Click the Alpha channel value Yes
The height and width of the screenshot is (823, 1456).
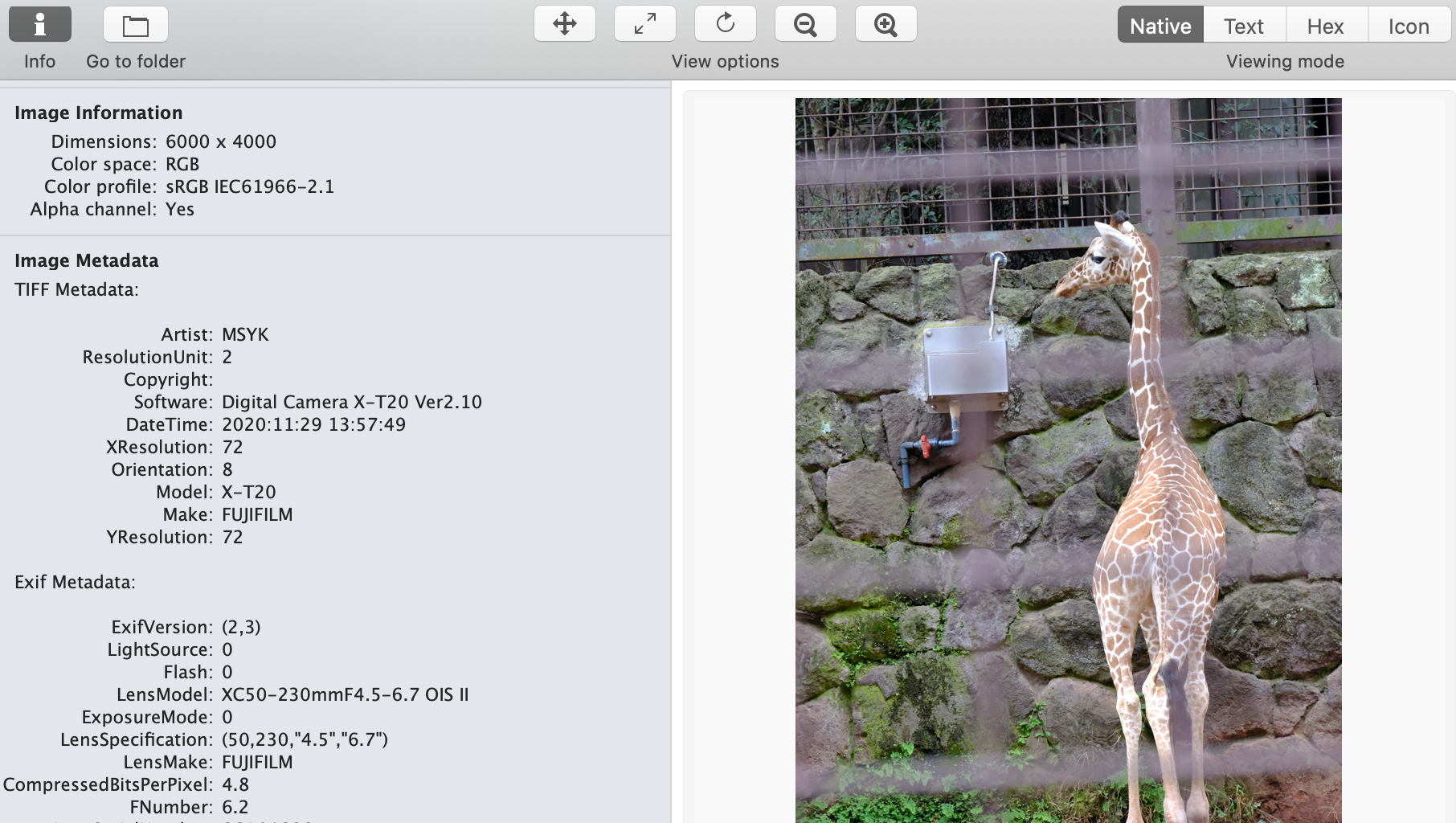180,209
